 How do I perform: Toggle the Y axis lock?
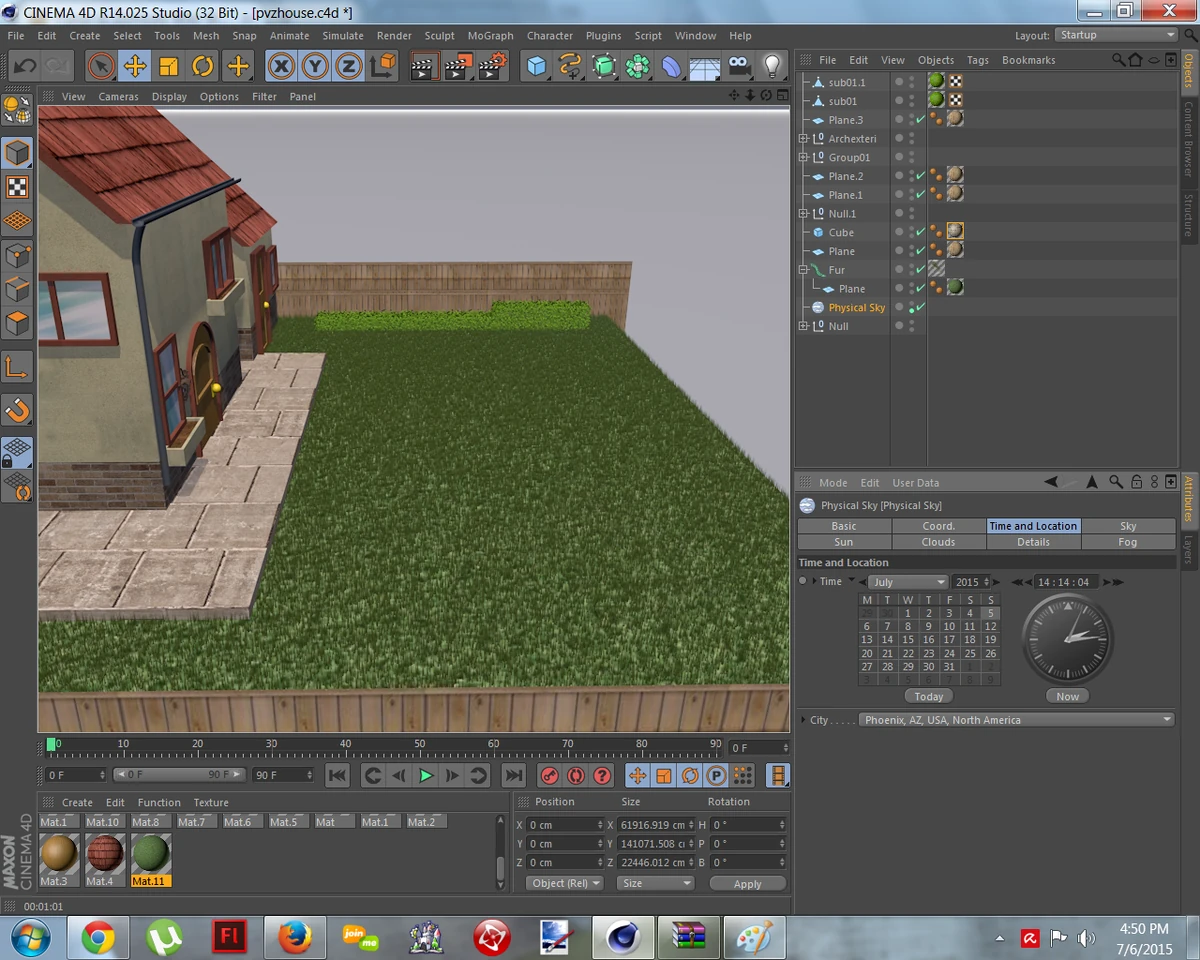314,66
